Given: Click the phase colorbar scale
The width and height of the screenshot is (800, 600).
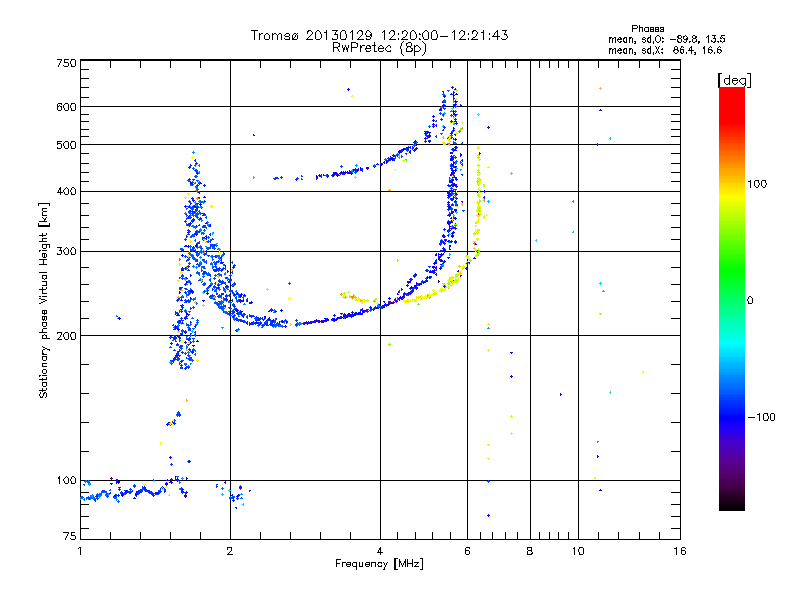Looking at the screenshot, I should point(732,298).
